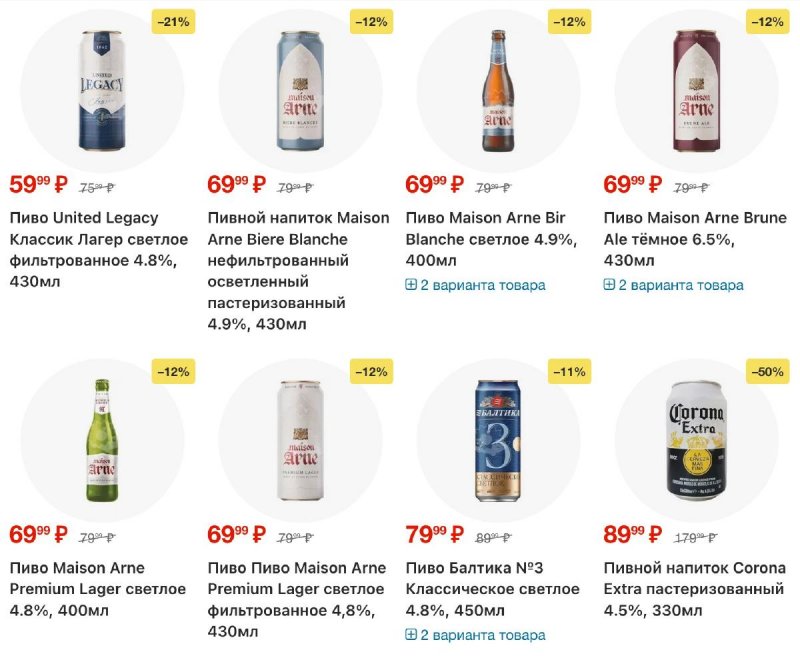
Task: Click the -11% discount badge on Балтика
Action: (569, 372)
